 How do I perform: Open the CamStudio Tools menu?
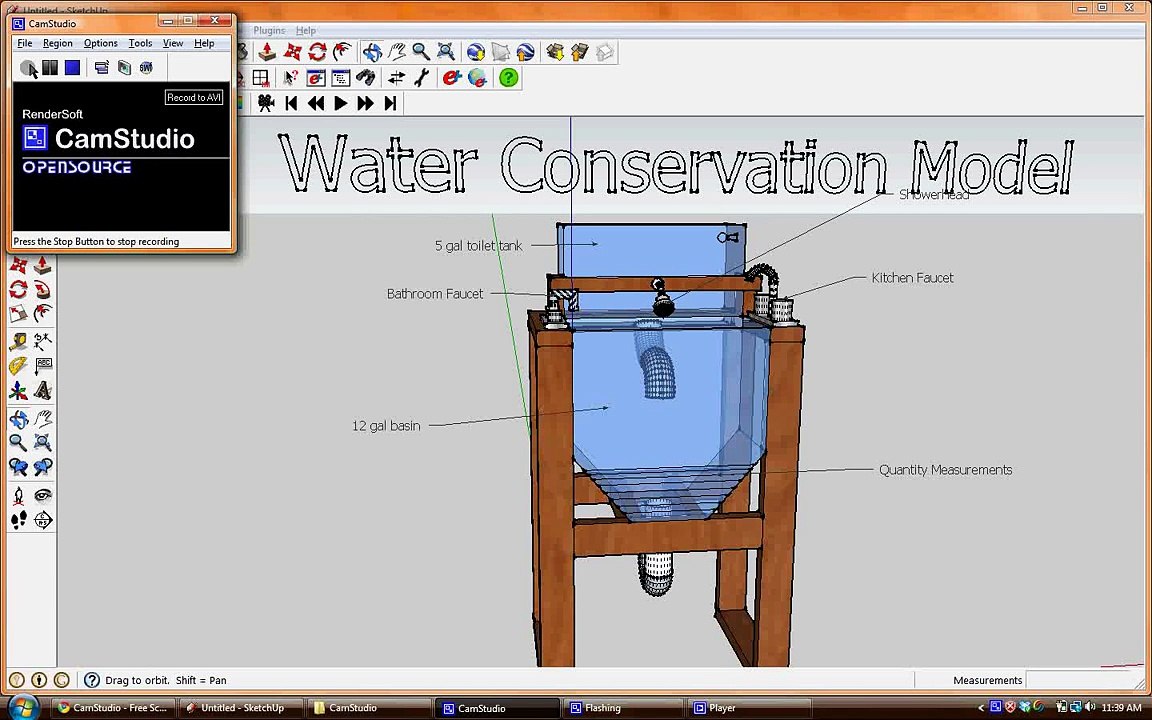pyautogui.click(x=140, y=43)
